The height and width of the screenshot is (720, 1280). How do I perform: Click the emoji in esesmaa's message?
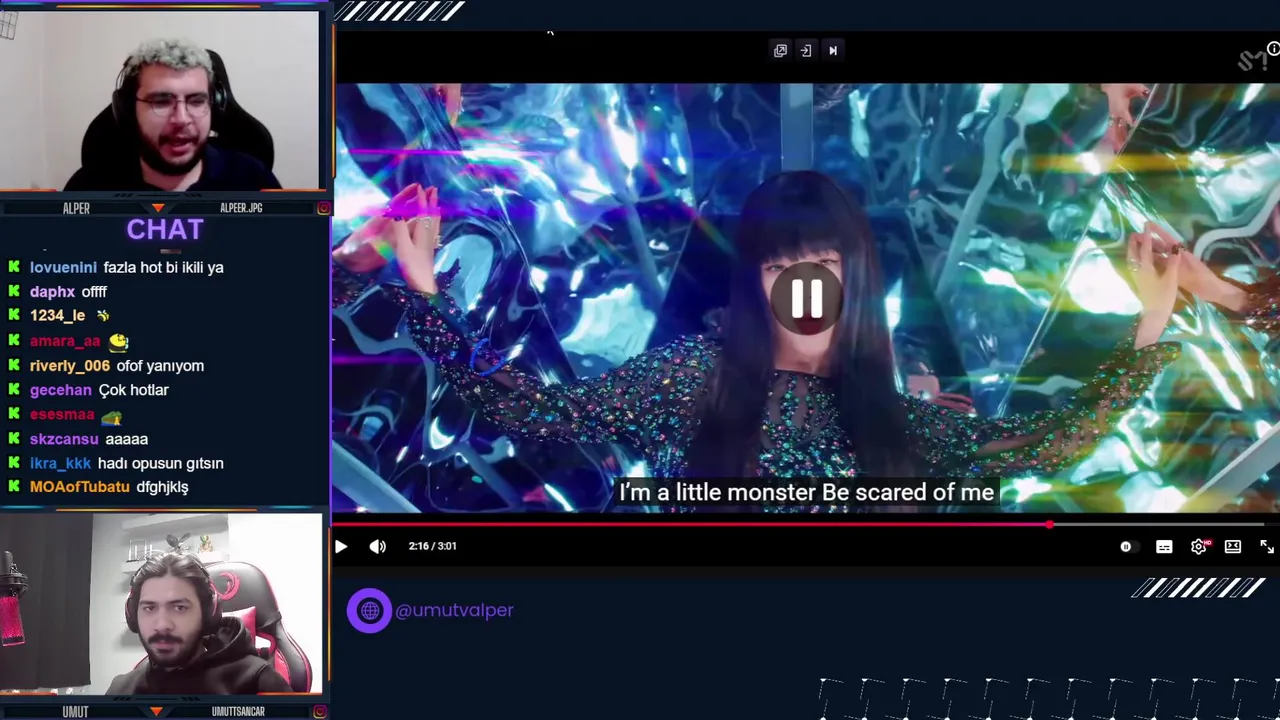(x=111, y=416)
